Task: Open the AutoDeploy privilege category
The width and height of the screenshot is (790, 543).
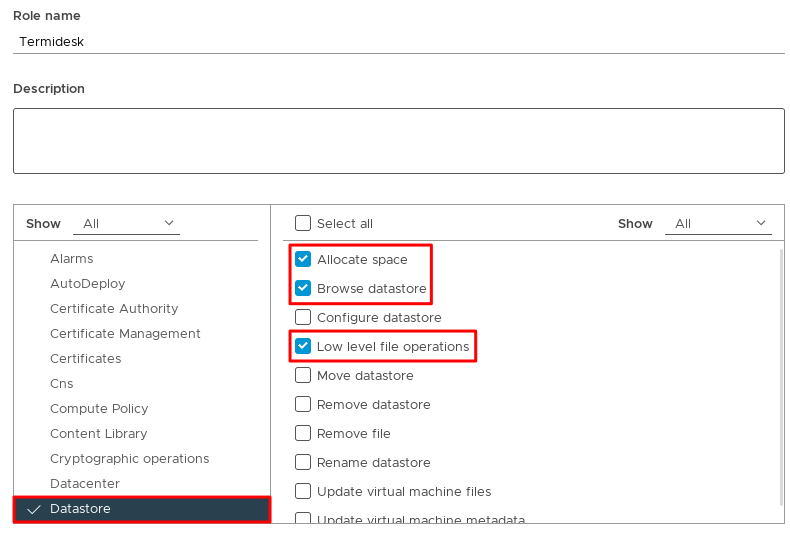Action: click(88, 284)
